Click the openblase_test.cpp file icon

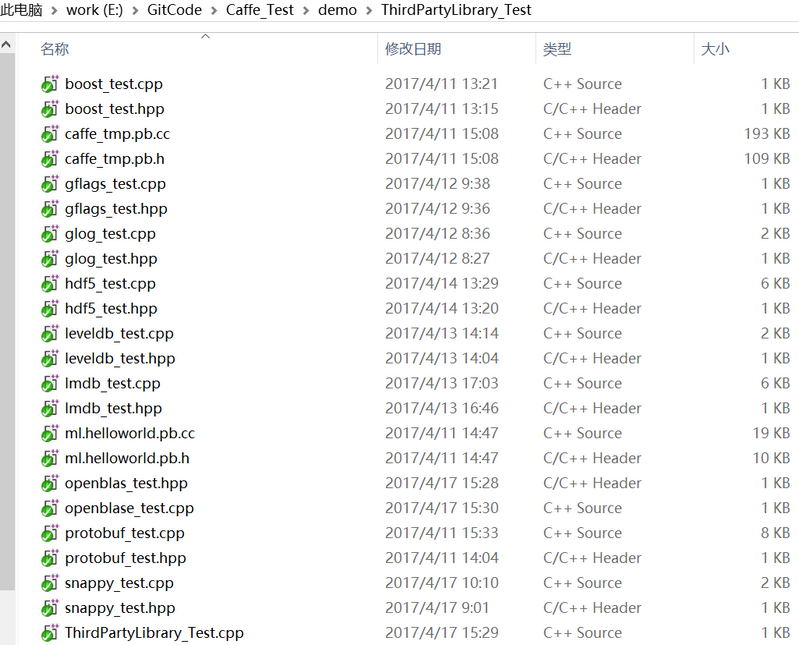click(49, 508)
